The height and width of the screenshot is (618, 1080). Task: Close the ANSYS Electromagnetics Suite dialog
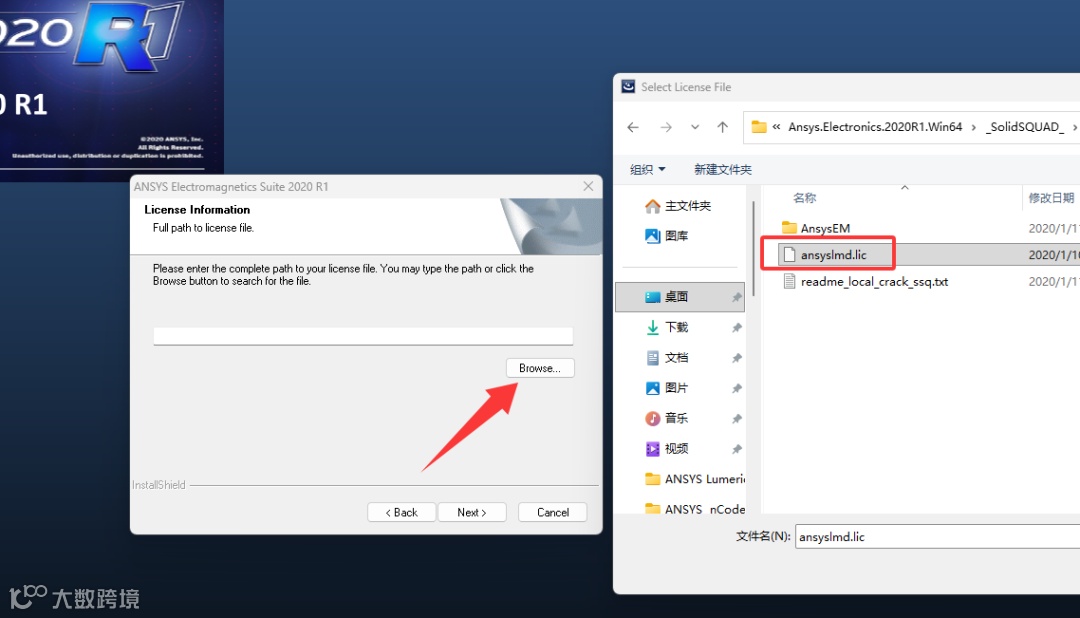click(x=588, y=186)
